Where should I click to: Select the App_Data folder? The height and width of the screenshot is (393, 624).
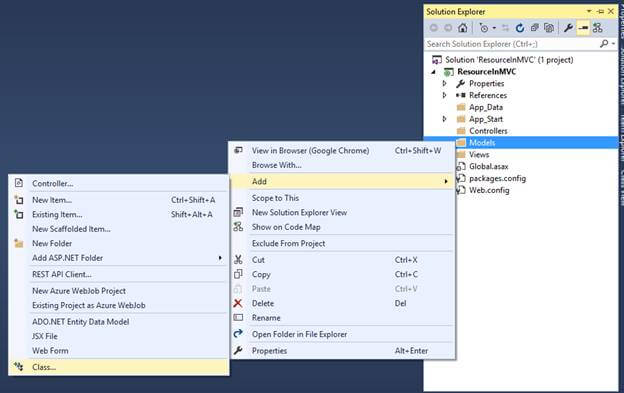click(486, 107)
